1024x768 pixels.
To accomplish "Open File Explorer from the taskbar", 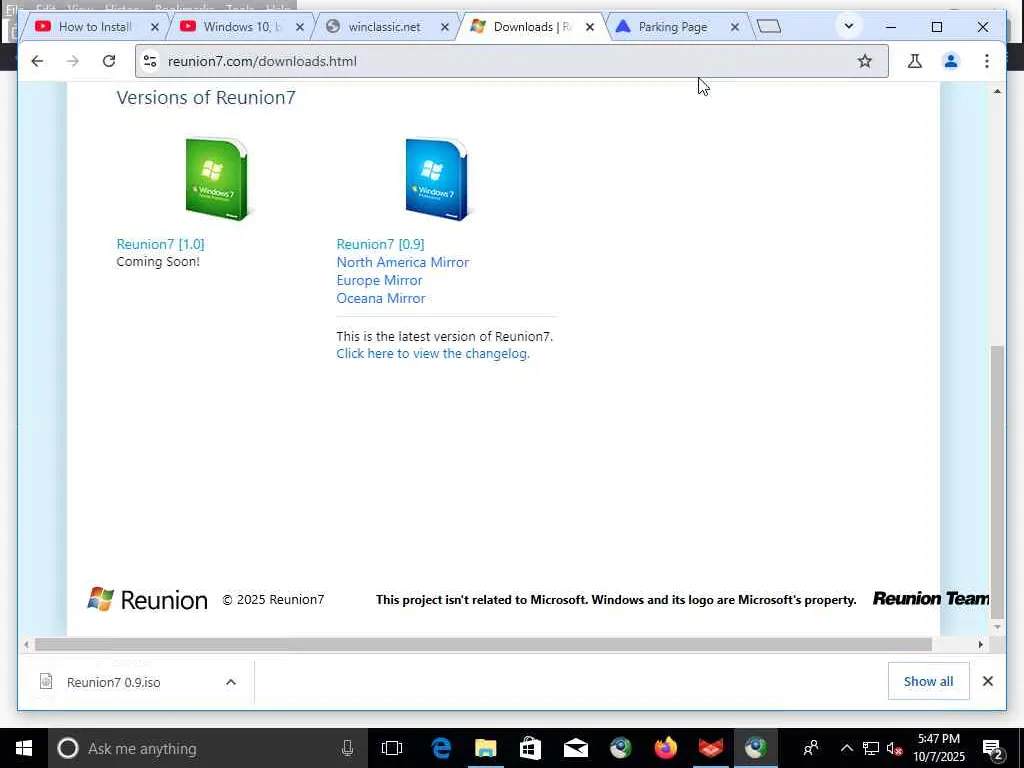I will pos(485,748).
